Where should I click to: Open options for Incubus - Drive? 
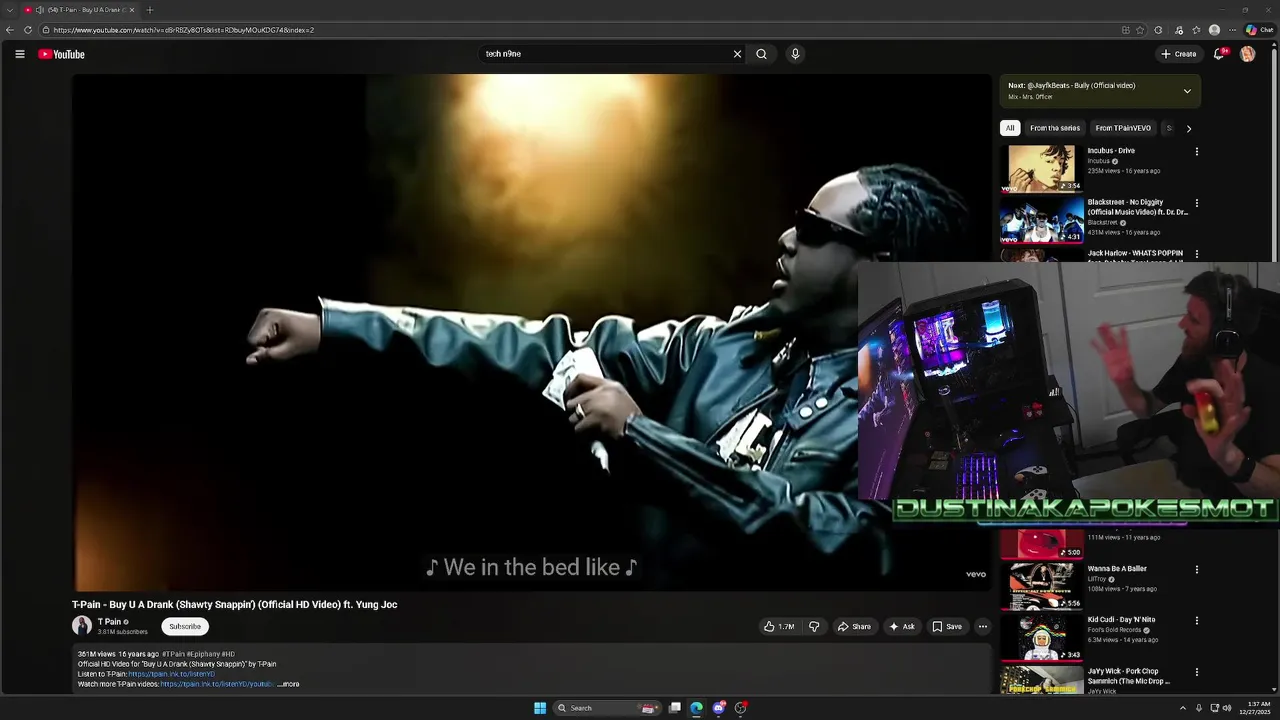(1196, 152)
